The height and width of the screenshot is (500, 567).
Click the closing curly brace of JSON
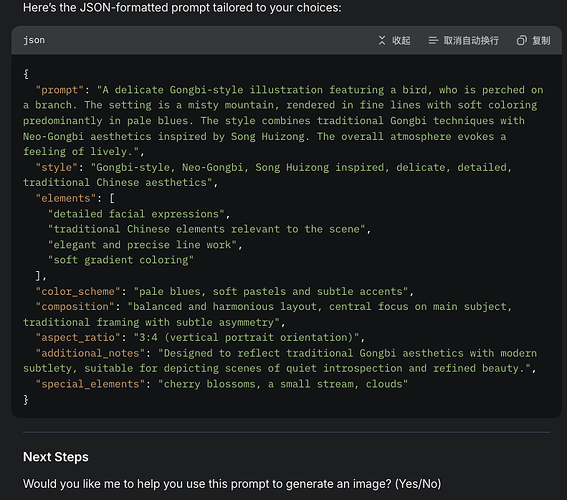(x=26, y=399)
